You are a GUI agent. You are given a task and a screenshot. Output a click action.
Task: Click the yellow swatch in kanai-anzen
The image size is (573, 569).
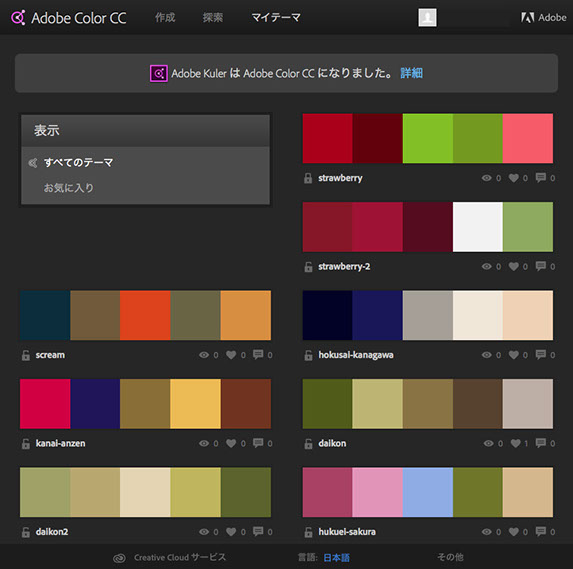[x=195, y=403]
